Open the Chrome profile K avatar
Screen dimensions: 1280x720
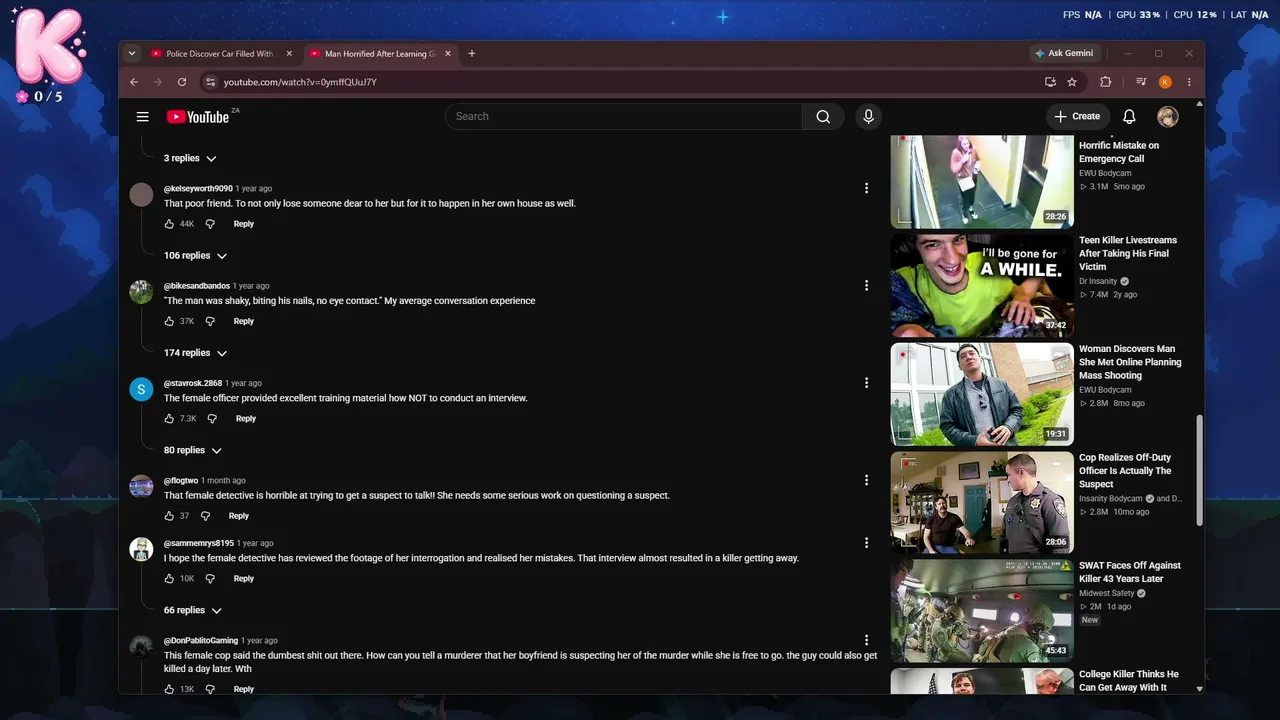coord(1165,82)
